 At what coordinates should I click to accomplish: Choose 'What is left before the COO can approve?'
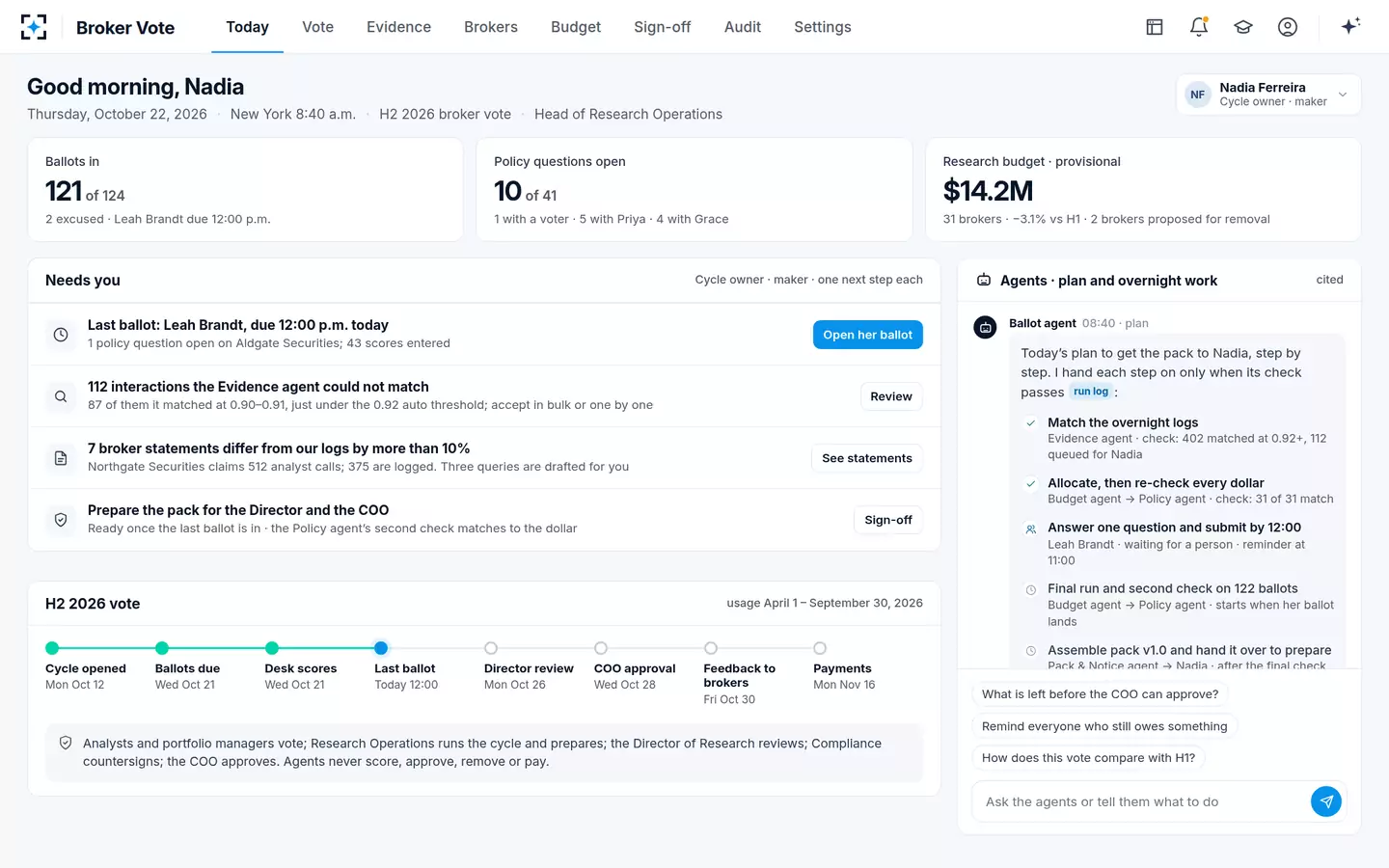(x=1100, y=694)
